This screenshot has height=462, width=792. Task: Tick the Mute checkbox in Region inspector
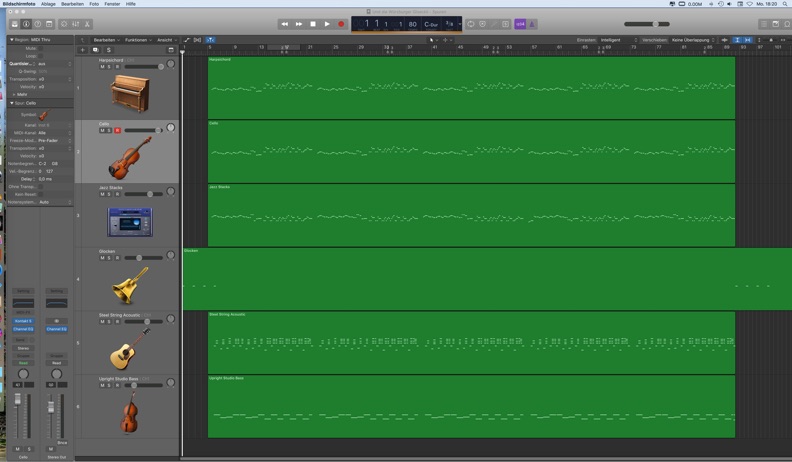coord(40,48)
